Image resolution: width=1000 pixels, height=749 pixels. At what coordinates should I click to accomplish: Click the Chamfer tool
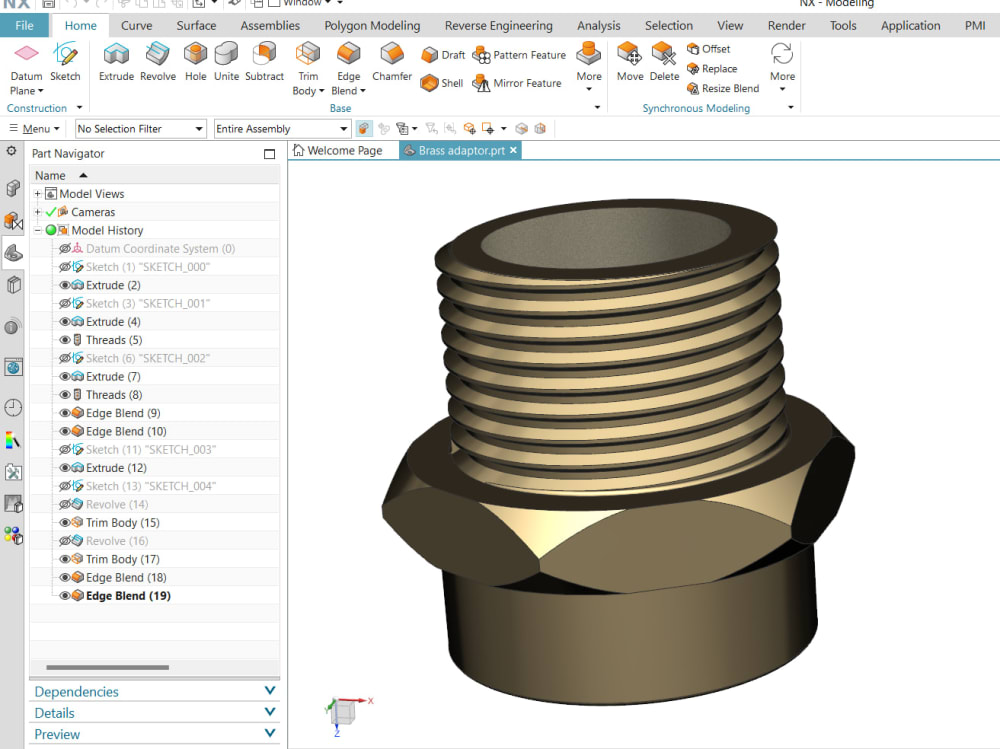(391, 62)
